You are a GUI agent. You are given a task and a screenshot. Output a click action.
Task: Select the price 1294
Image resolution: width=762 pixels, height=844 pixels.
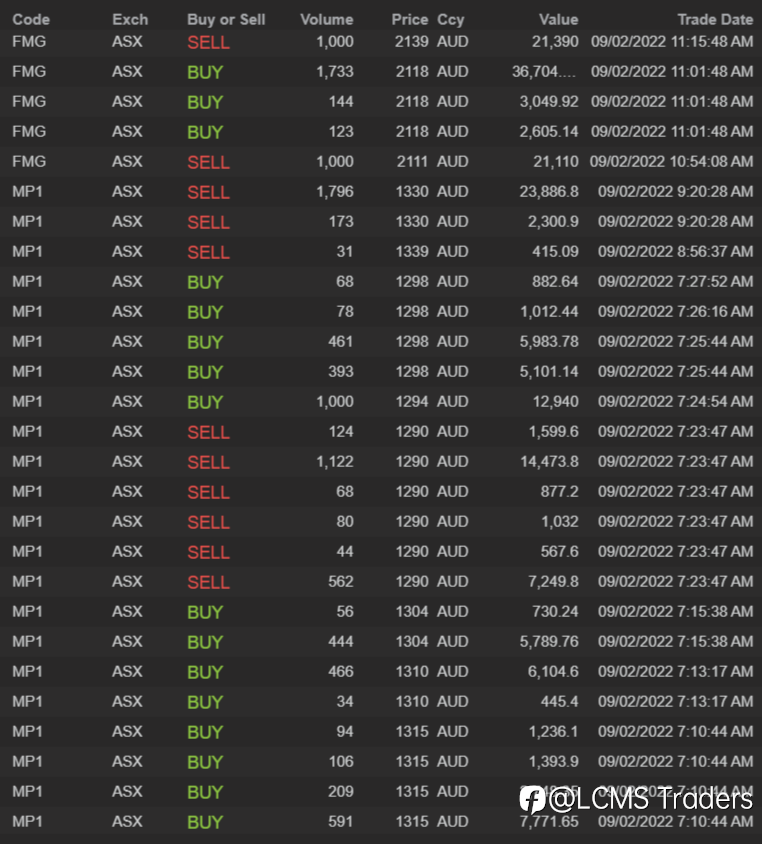click(x=412, y=402)
